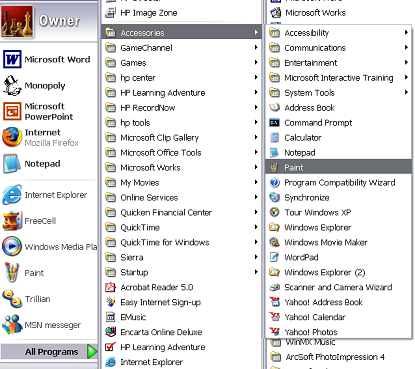This screenshot has width=415, height=369.
Task: Open Yahoo! Photos icon
Action: tap(274, 332)
